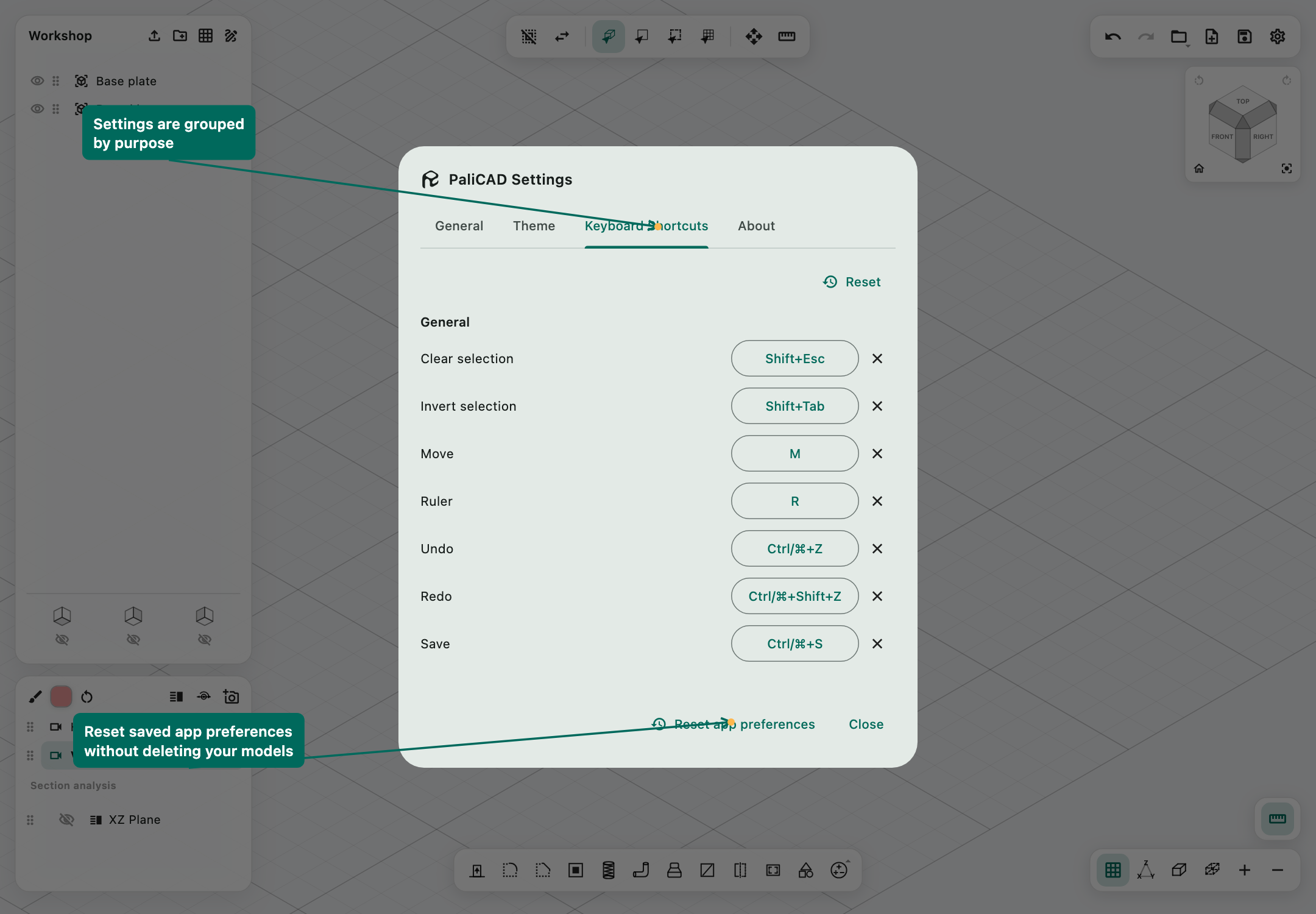Toggle the grid button in bottom-right toolbar
This screenshot has width=1316, height=914.
pyautogui.click(x=1113, y=870)
